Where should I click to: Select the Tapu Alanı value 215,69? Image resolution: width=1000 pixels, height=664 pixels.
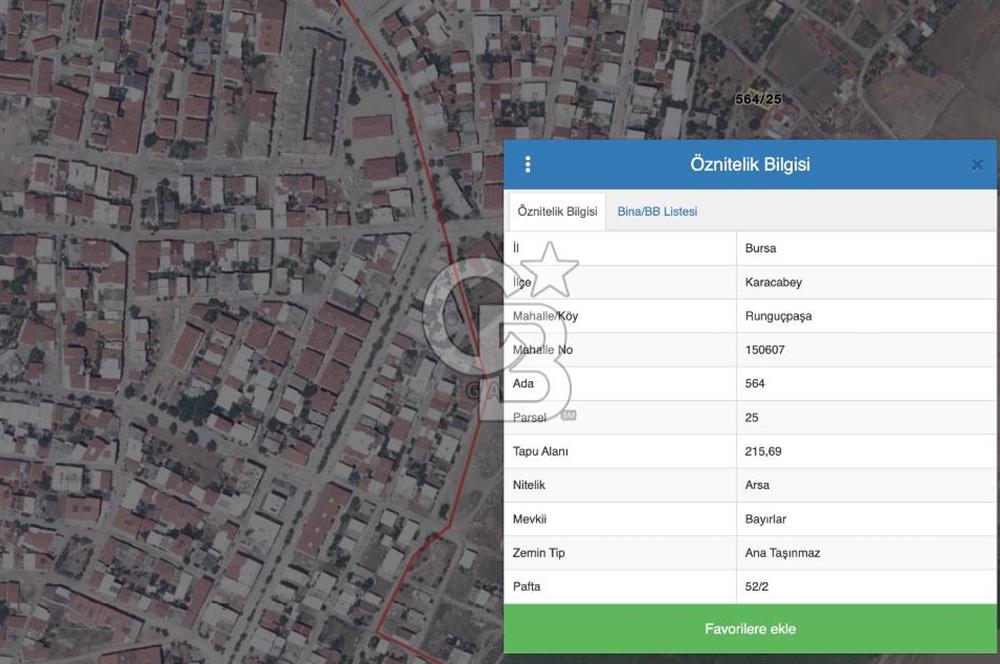763,451
